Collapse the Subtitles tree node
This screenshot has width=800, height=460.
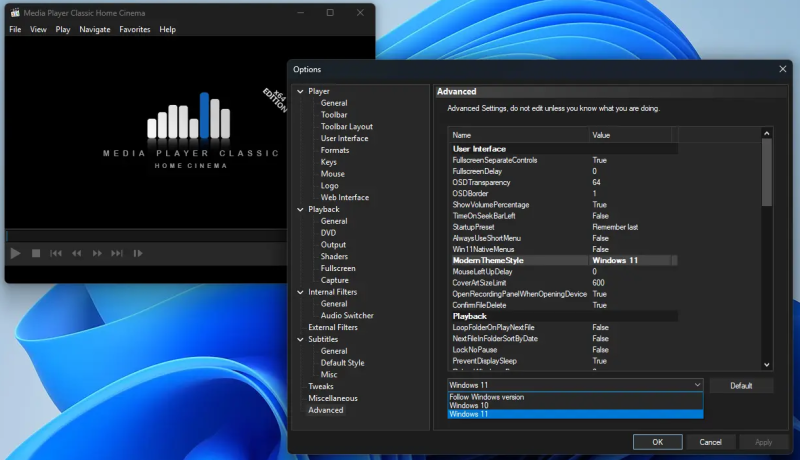coord(300,339)
